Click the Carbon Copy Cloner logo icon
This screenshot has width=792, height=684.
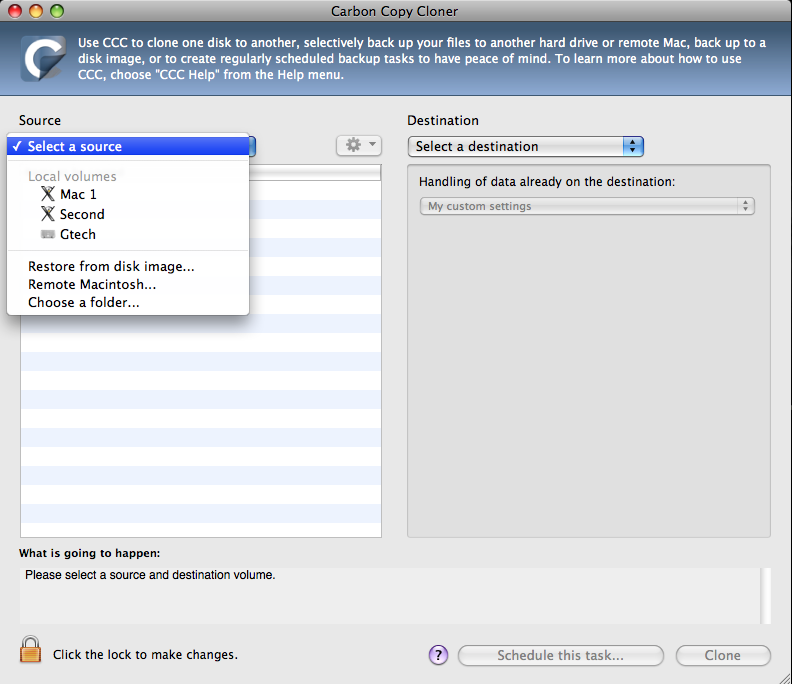point(43,58)
